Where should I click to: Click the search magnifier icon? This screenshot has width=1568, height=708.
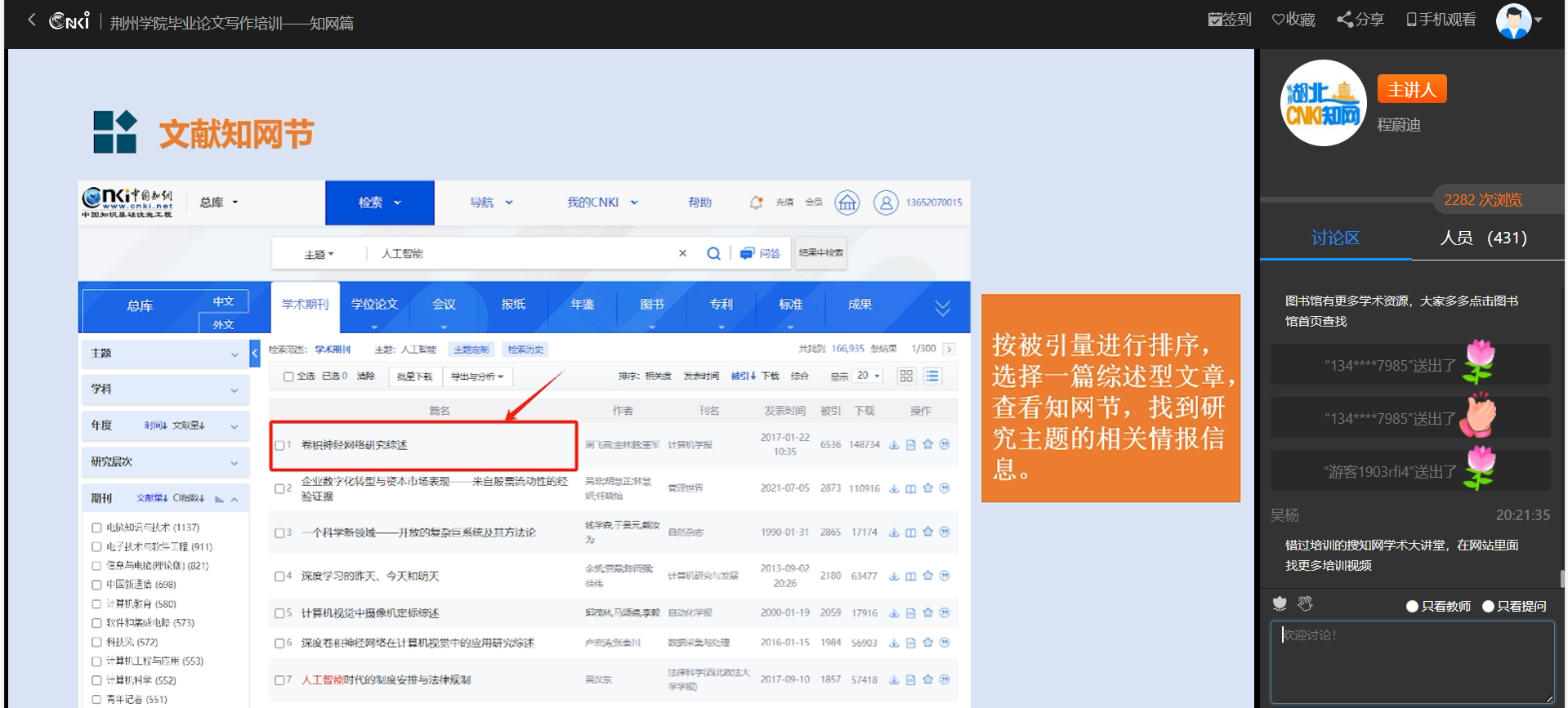pyautogui.click(x=713, y=253)
